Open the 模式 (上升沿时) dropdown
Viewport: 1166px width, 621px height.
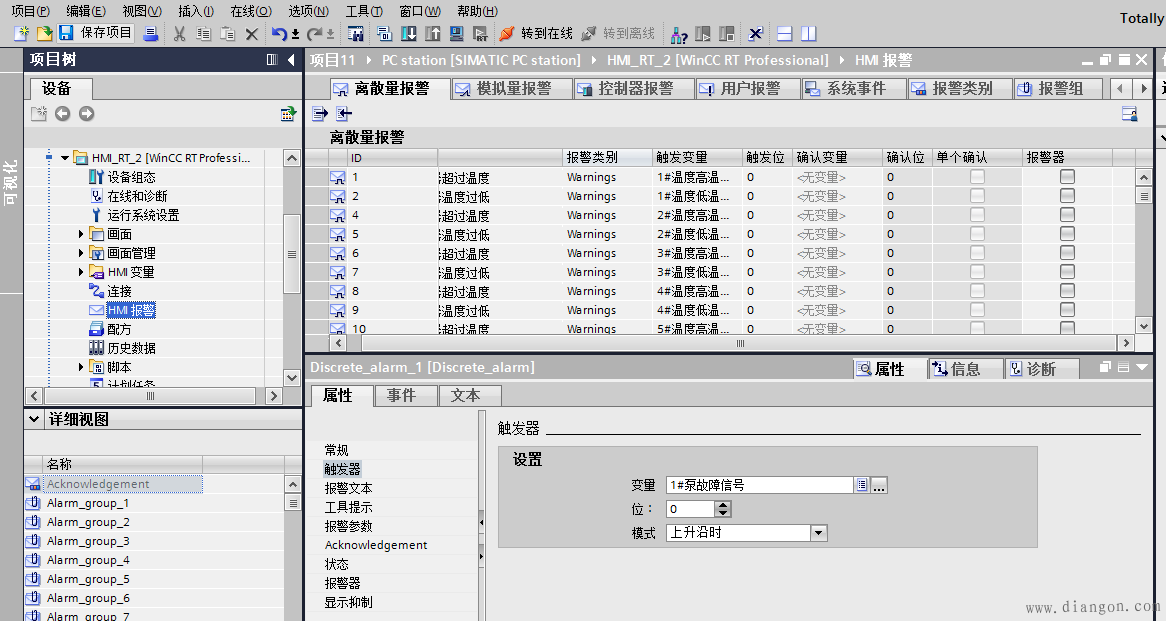point(819,533)
